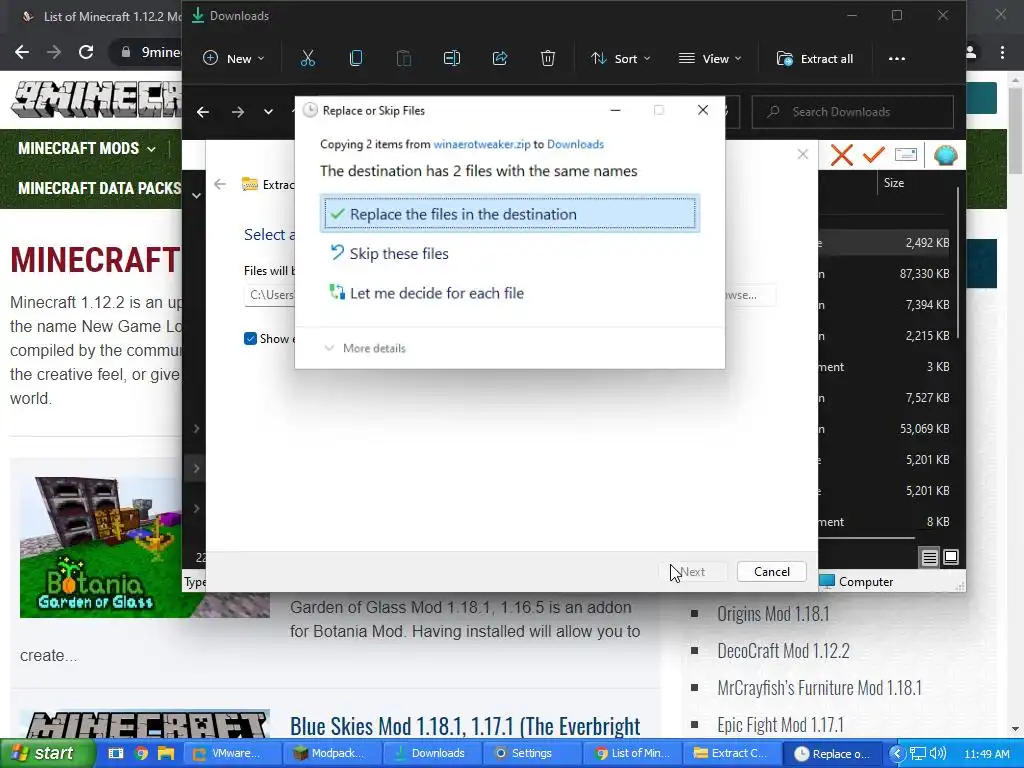Open Minecraft Data Packs menu item
1024x768 pixels.
(99, 188)
